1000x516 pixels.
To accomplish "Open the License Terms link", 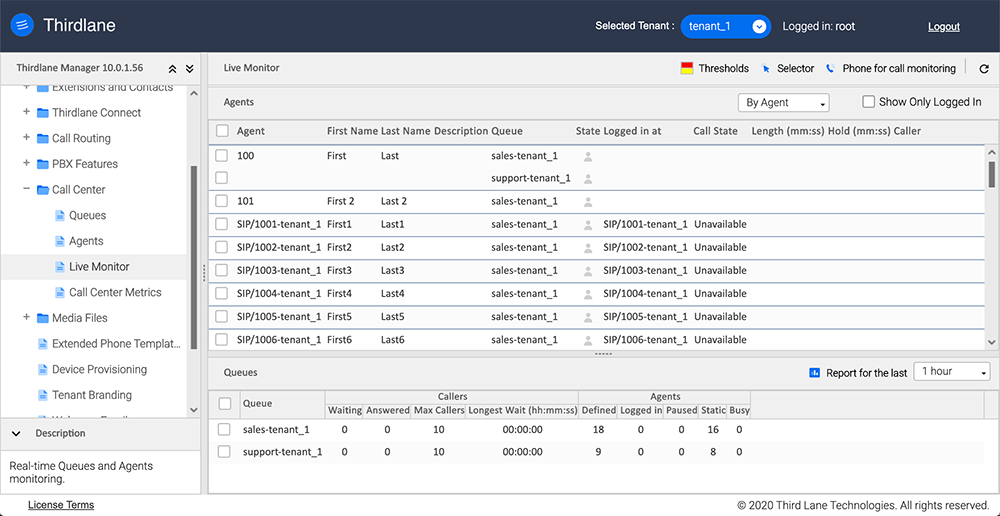I will tap(61, 505).
